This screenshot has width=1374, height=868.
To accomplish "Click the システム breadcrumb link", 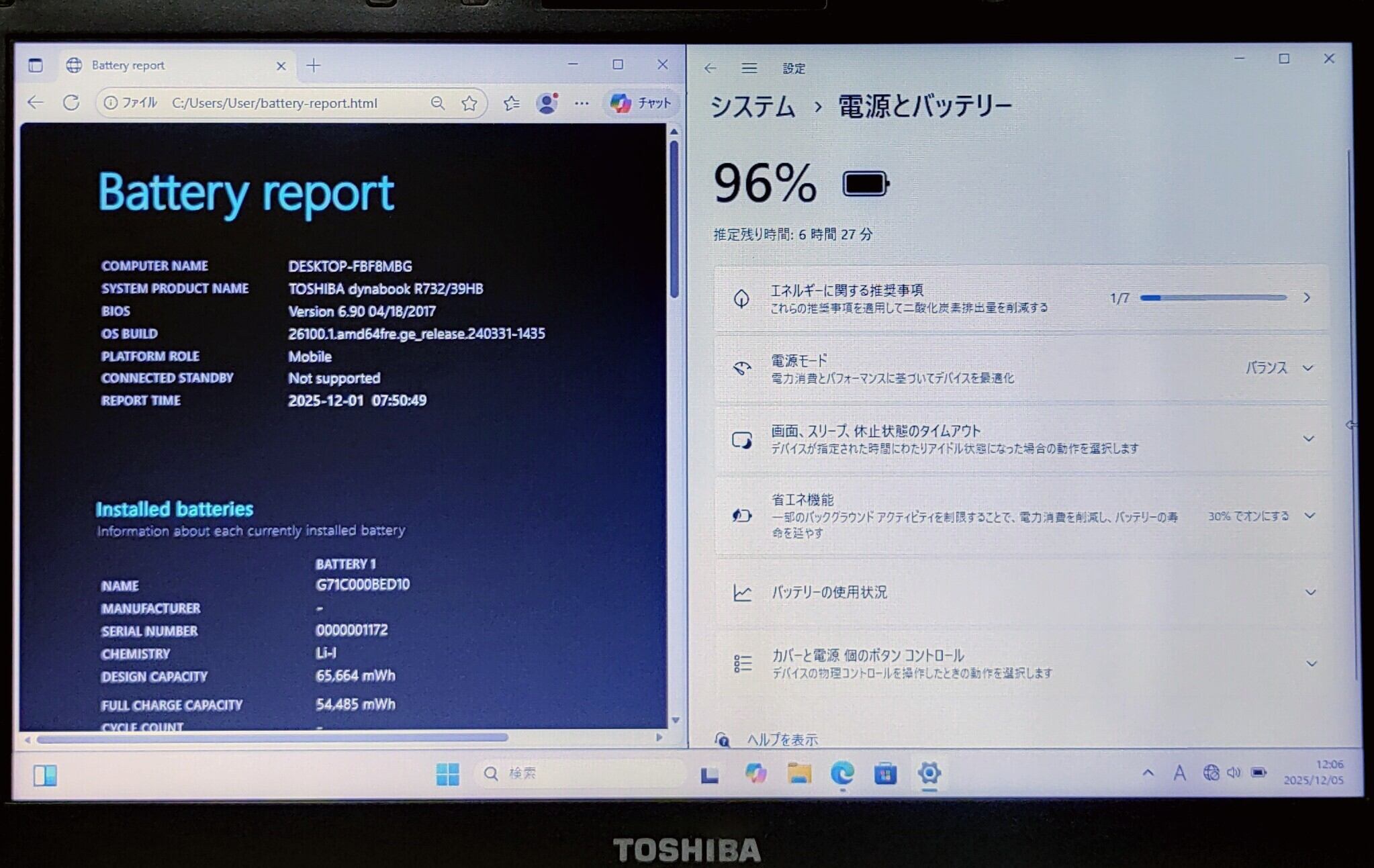I will [x=752, y=106].
